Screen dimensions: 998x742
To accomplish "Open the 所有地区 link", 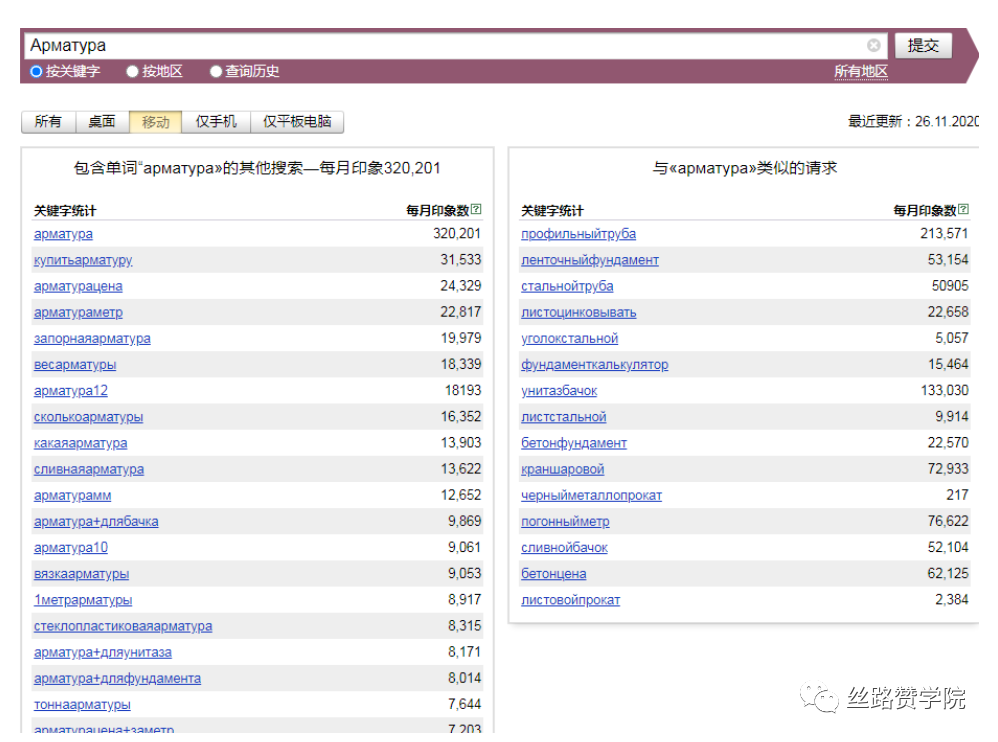I will pyautogui.click(x=861, y=71).
